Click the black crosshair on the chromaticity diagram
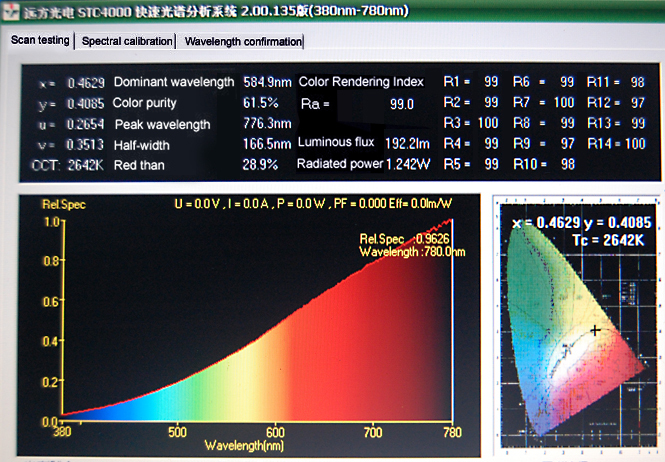The height and width of the screenshot is (462, 665). 596,330
